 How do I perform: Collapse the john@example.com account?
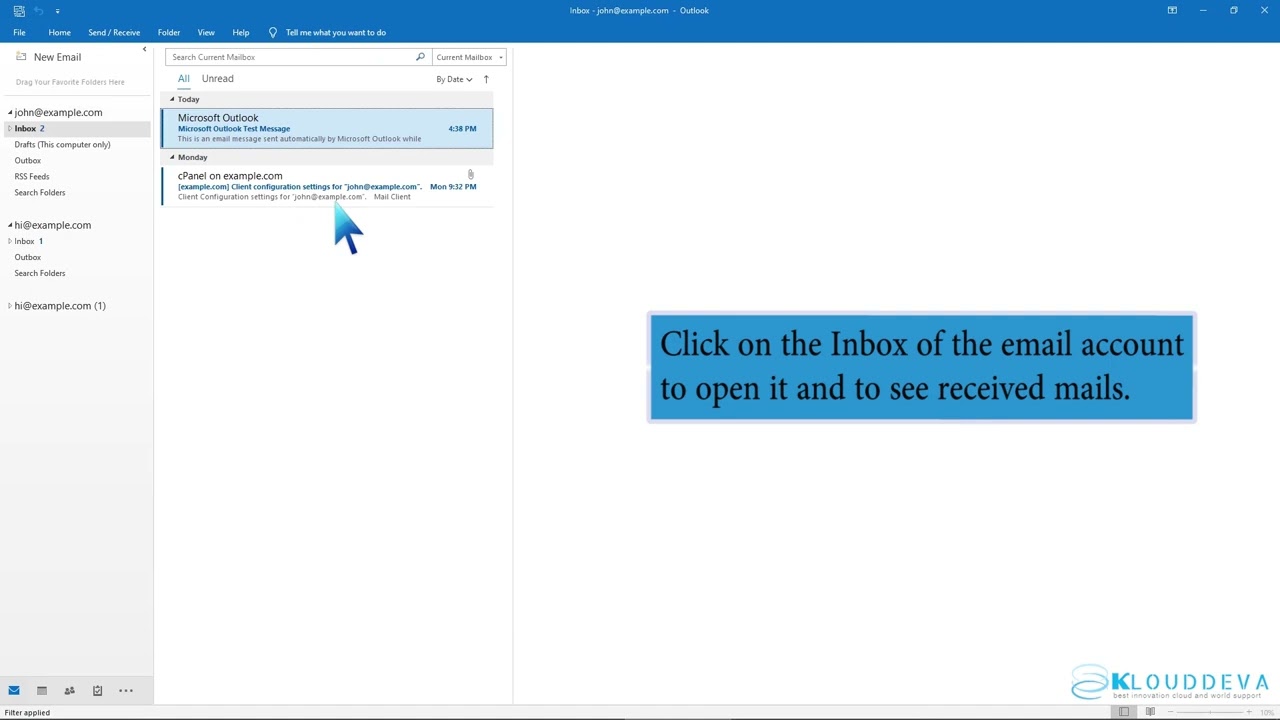10,112
